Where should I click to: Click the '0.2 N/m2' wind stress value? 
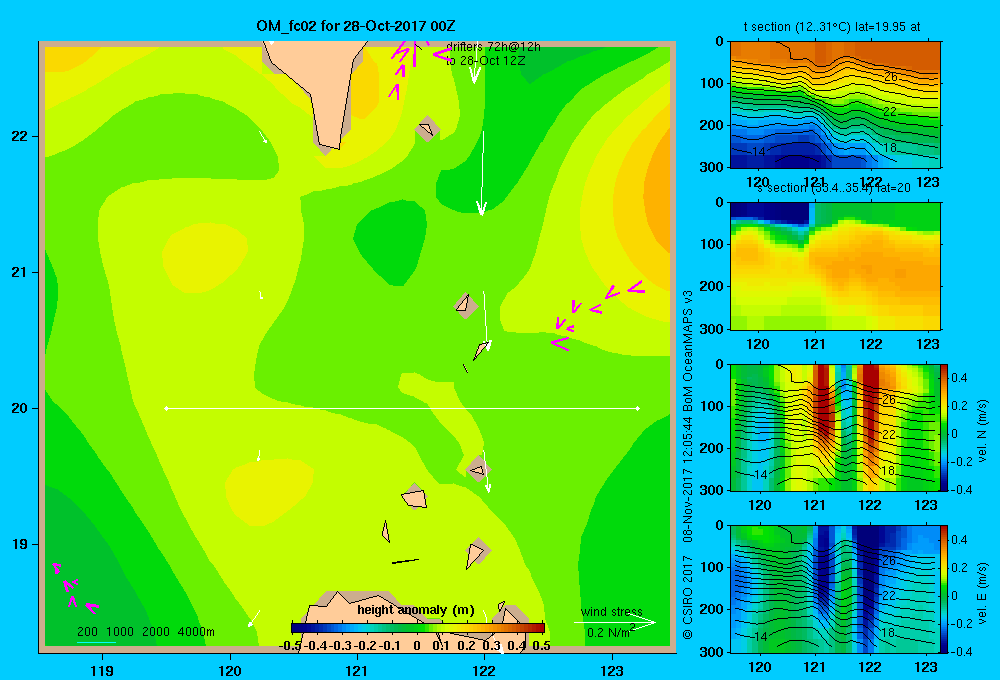pyautogui.click(x=611, y=632)
